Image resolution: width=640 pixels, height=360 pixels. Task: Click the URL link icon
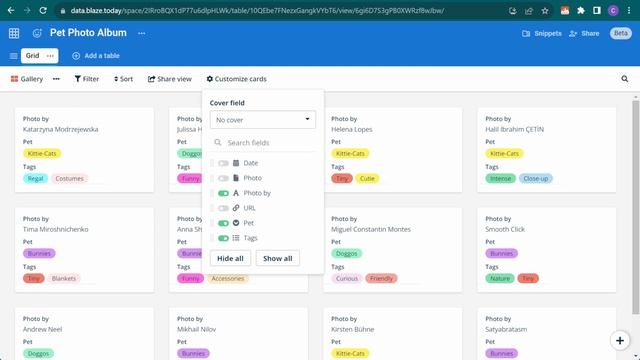[236, 208]
